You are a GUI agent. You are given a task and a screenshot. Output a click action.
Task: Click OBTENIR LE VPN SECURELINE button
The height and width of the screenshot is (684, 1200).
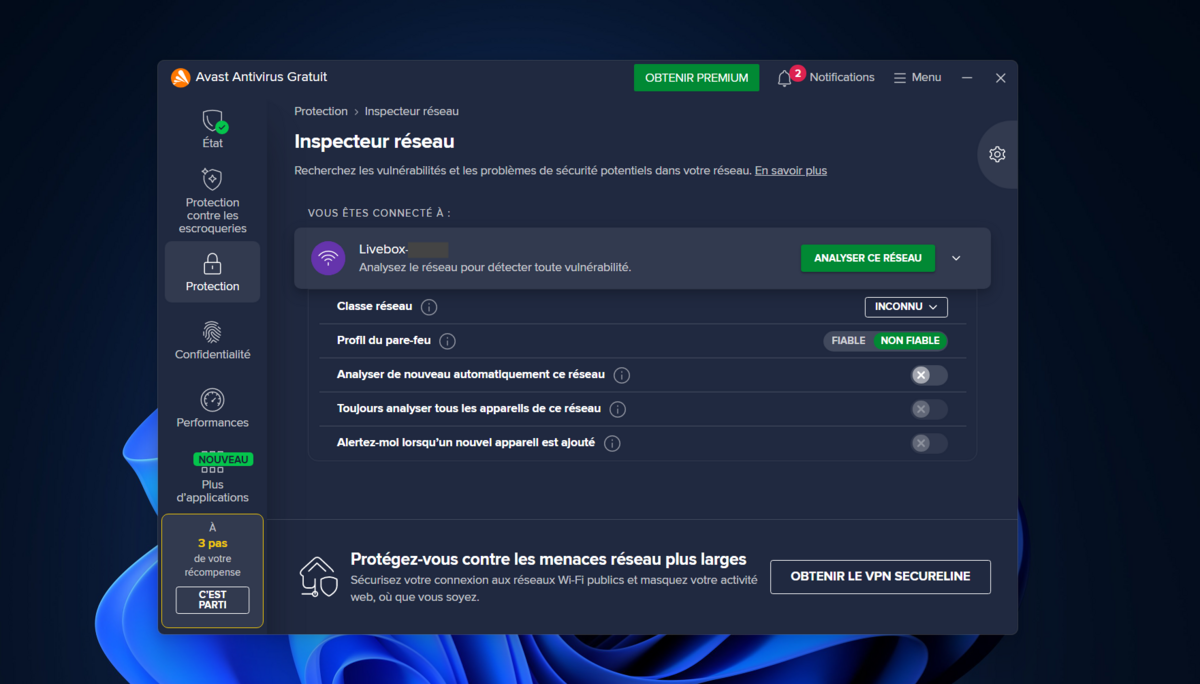pos(880,577)
